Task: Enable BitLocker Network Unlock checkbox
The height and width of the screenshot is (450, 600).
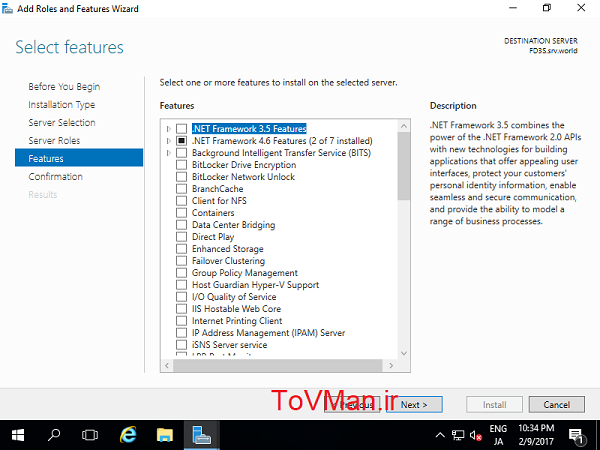Action: 181,177
